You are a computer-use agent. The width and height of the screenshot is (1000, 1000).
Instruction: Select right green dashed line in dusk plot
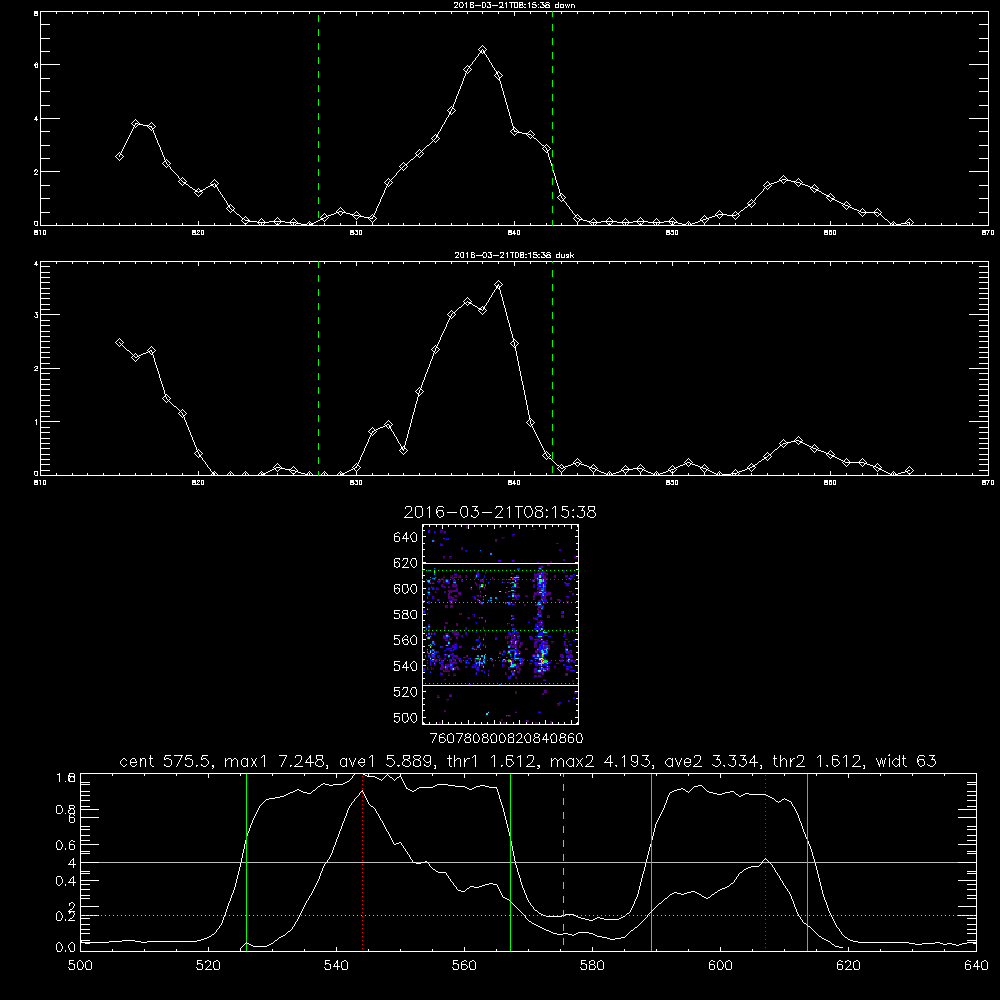tap(552, 368)
